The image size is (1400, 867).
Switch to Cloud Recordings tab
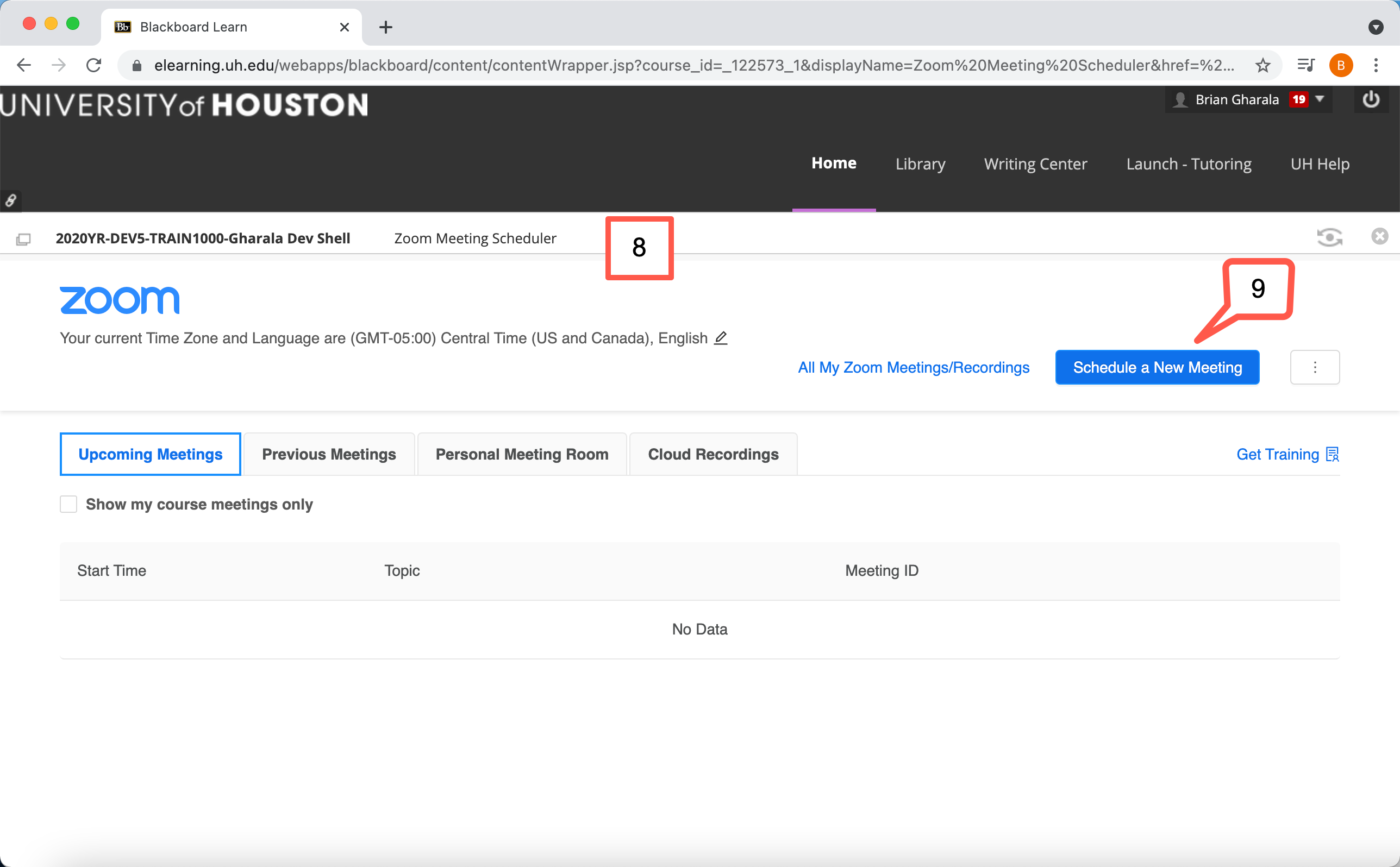[x=713, y=454]
